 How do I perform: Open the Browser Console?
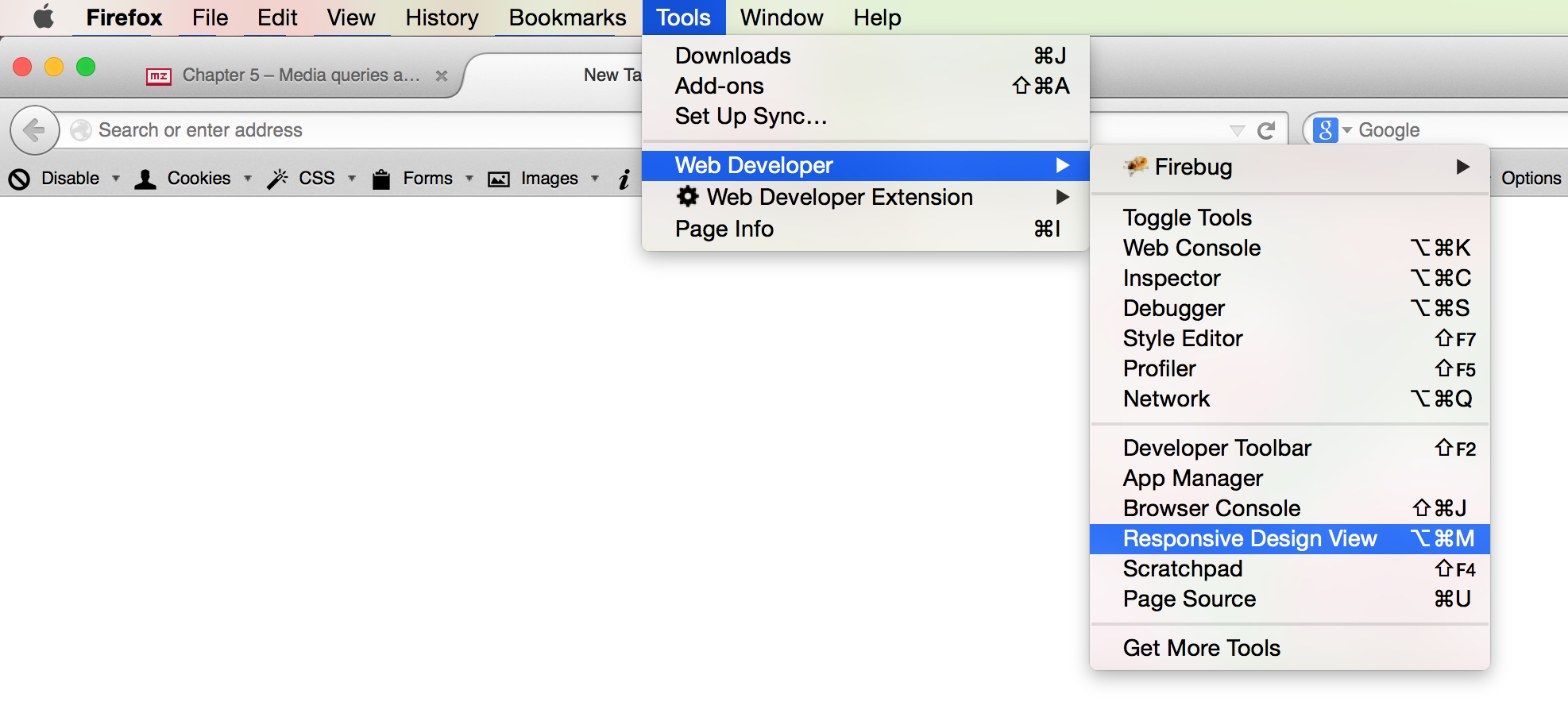pos(1211,508)
